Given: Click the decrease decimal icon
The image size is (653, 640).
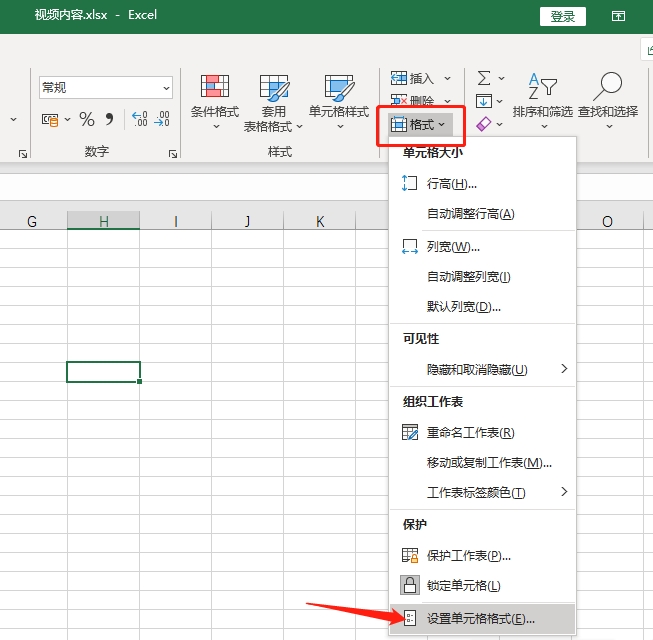Looking at the screenshot, I should 162,119.
